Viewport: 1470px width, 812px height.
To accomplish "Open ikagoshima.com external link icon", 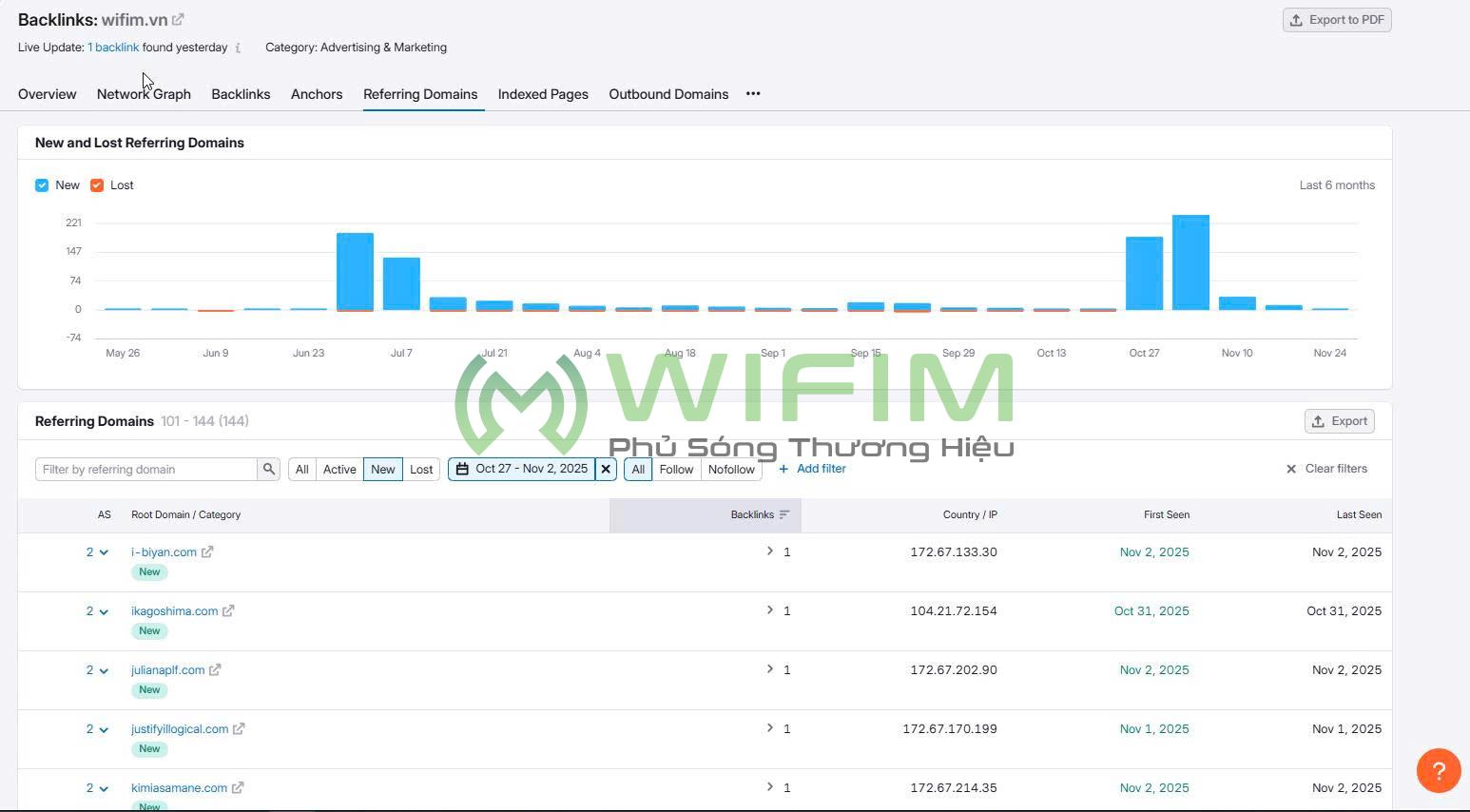I will [228, 610].
